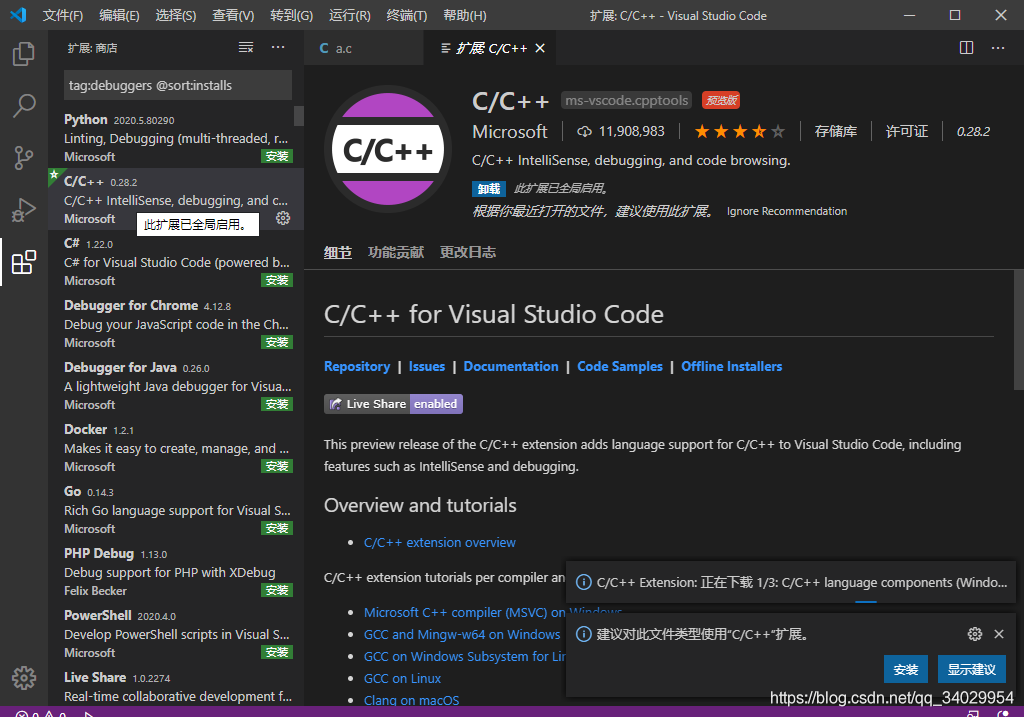Select the 细节 details tab
The width and height of the screenshot is (1024, 717).
[338, 252]
